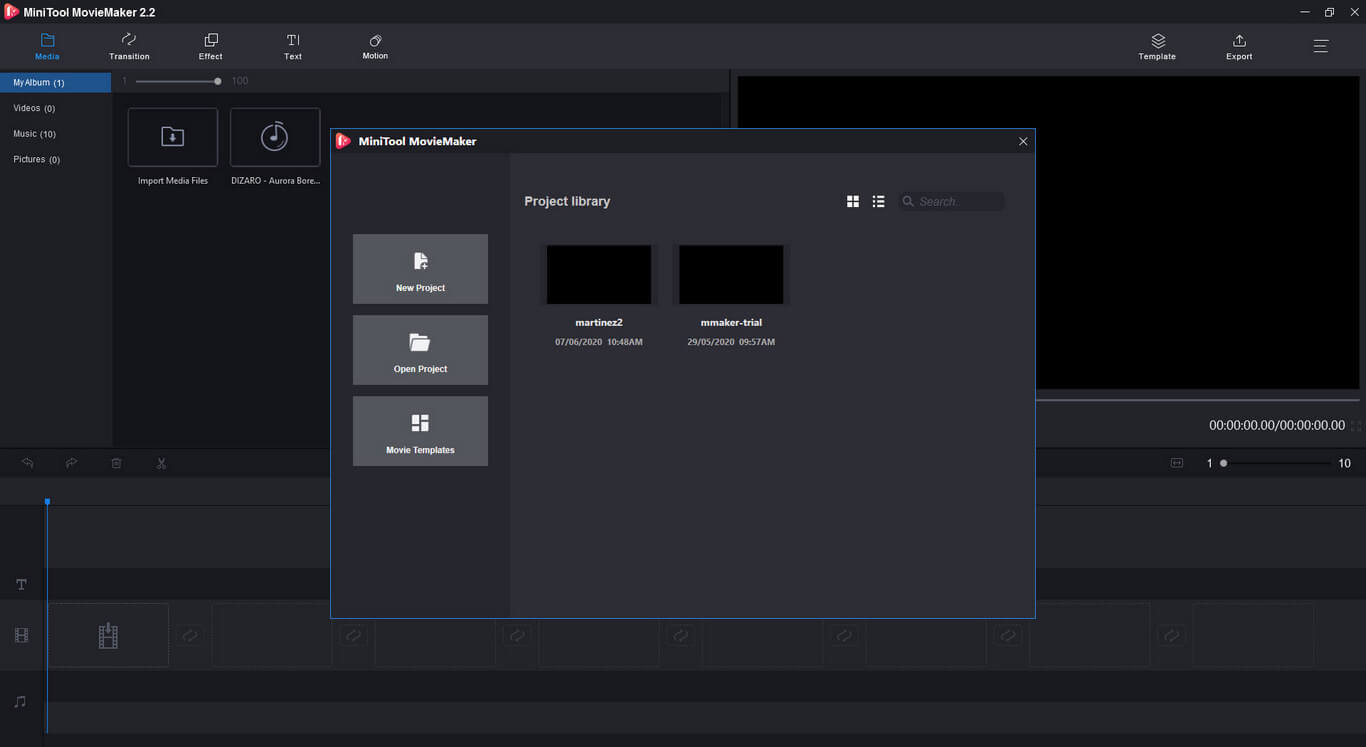Click the 29/05/2020 09:57AM project date
The width and height of the screenshot is (1366, 747).
click(x=731, y=342)
